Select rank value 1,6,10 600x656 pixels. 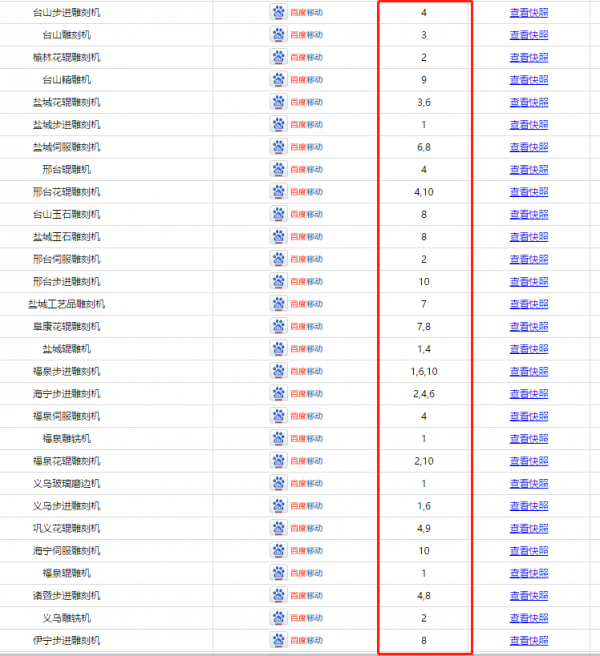tap(424, 372)
